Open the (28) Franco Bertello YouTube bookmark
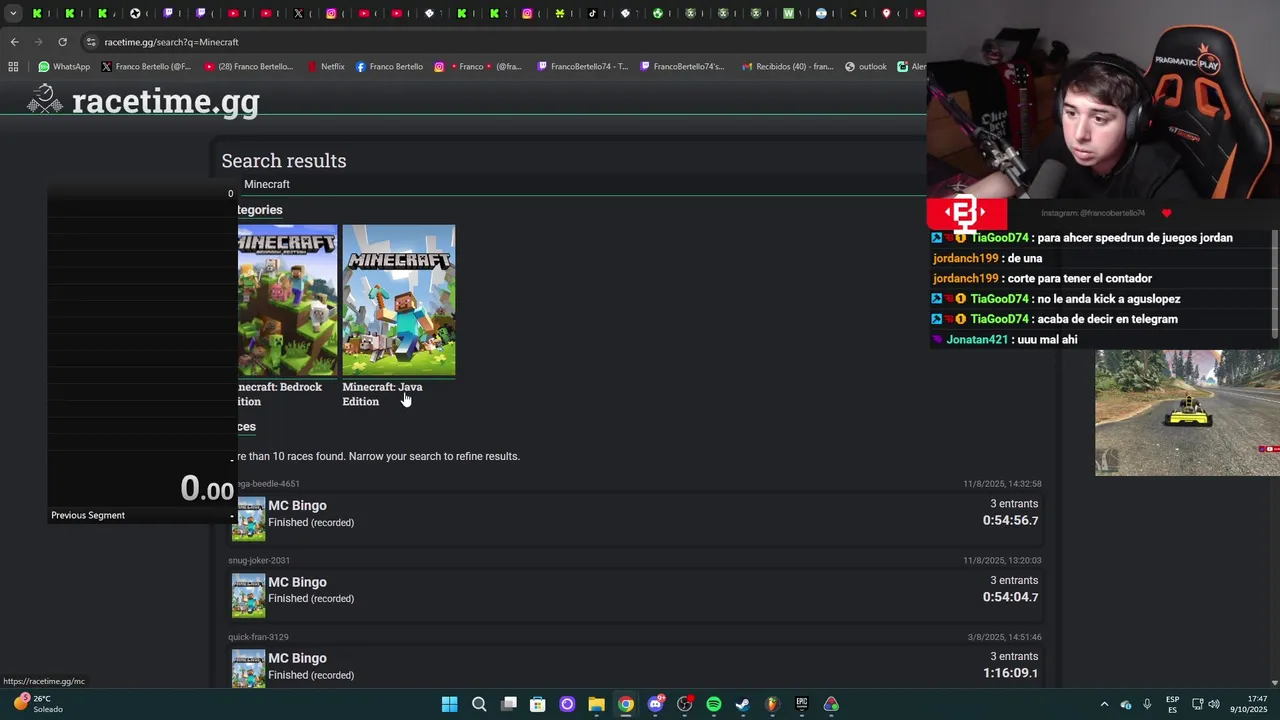This screenshot has height=720, width=1280. (x=248, y=67)
